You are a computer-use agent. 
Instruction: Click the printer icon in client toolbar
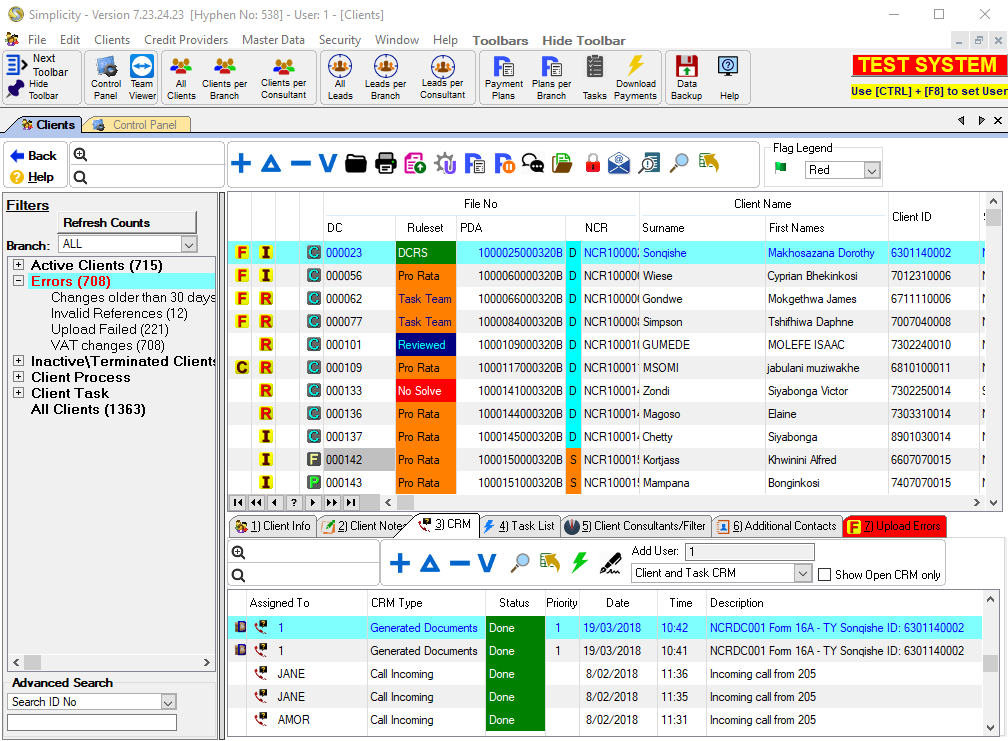pyautogui.click(x=386, y=164)
